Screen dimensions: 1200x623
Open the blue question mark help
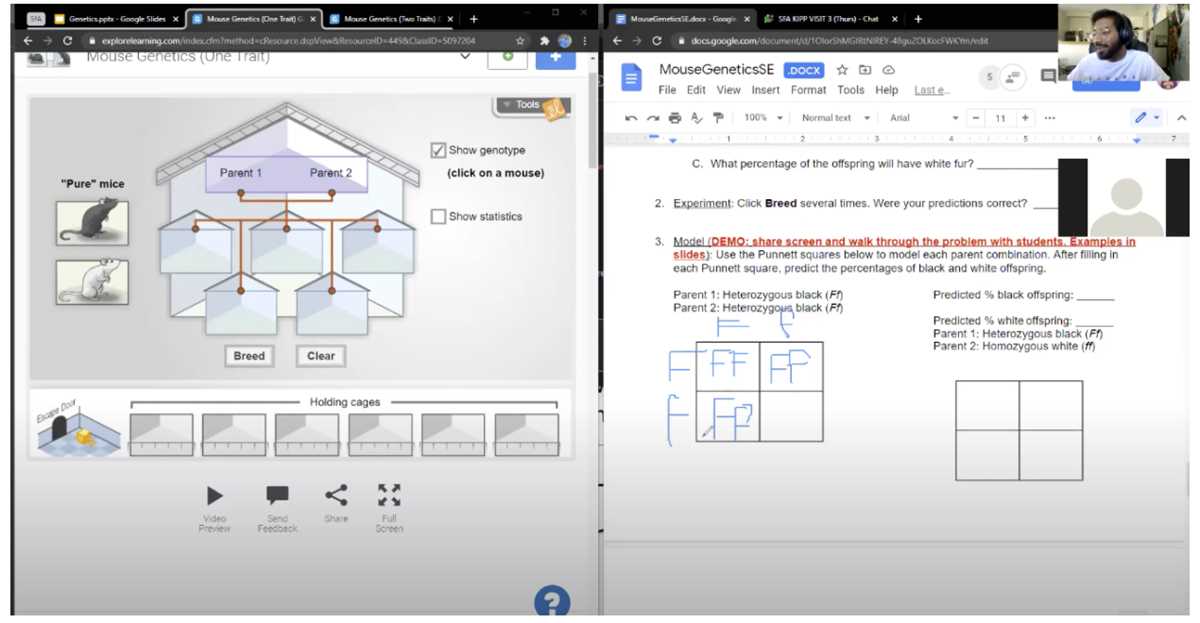(x=552, y=602)
